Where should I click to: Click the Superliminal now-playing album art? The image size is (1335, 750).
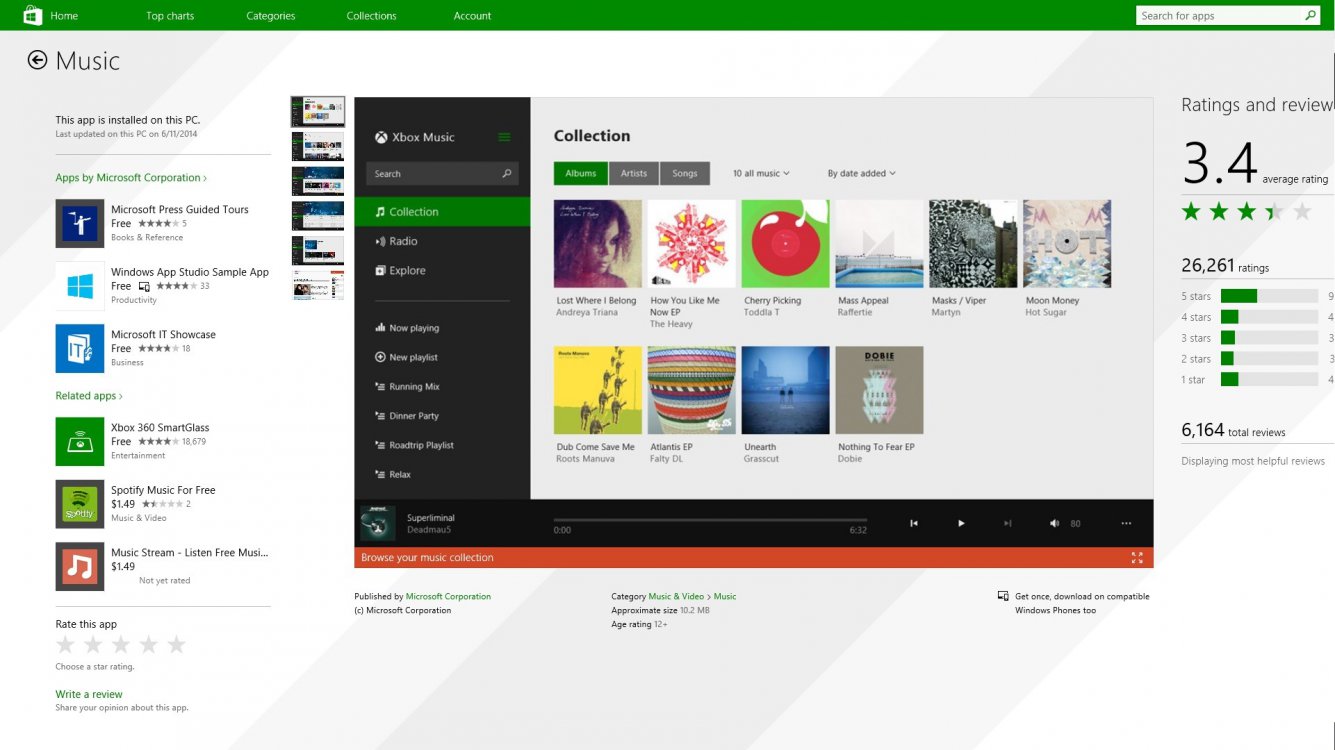pyautogui.click(x=378, y=523)
